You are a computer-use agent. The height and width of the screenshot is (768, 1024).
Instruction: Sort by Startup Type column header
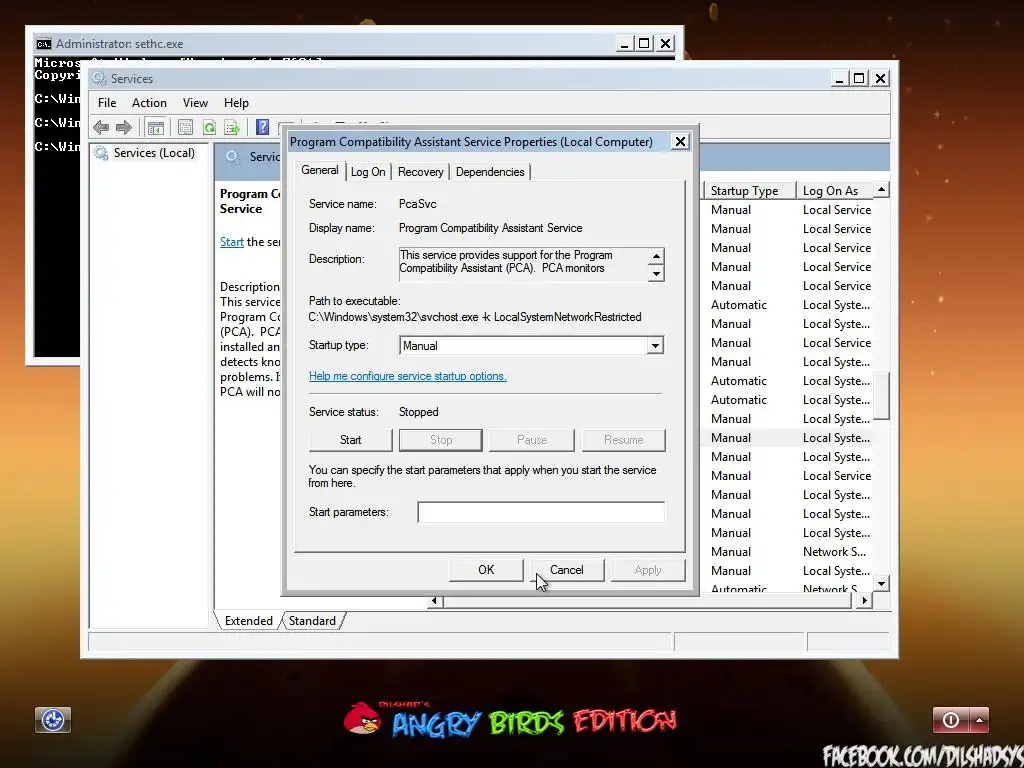pos(749,191)
